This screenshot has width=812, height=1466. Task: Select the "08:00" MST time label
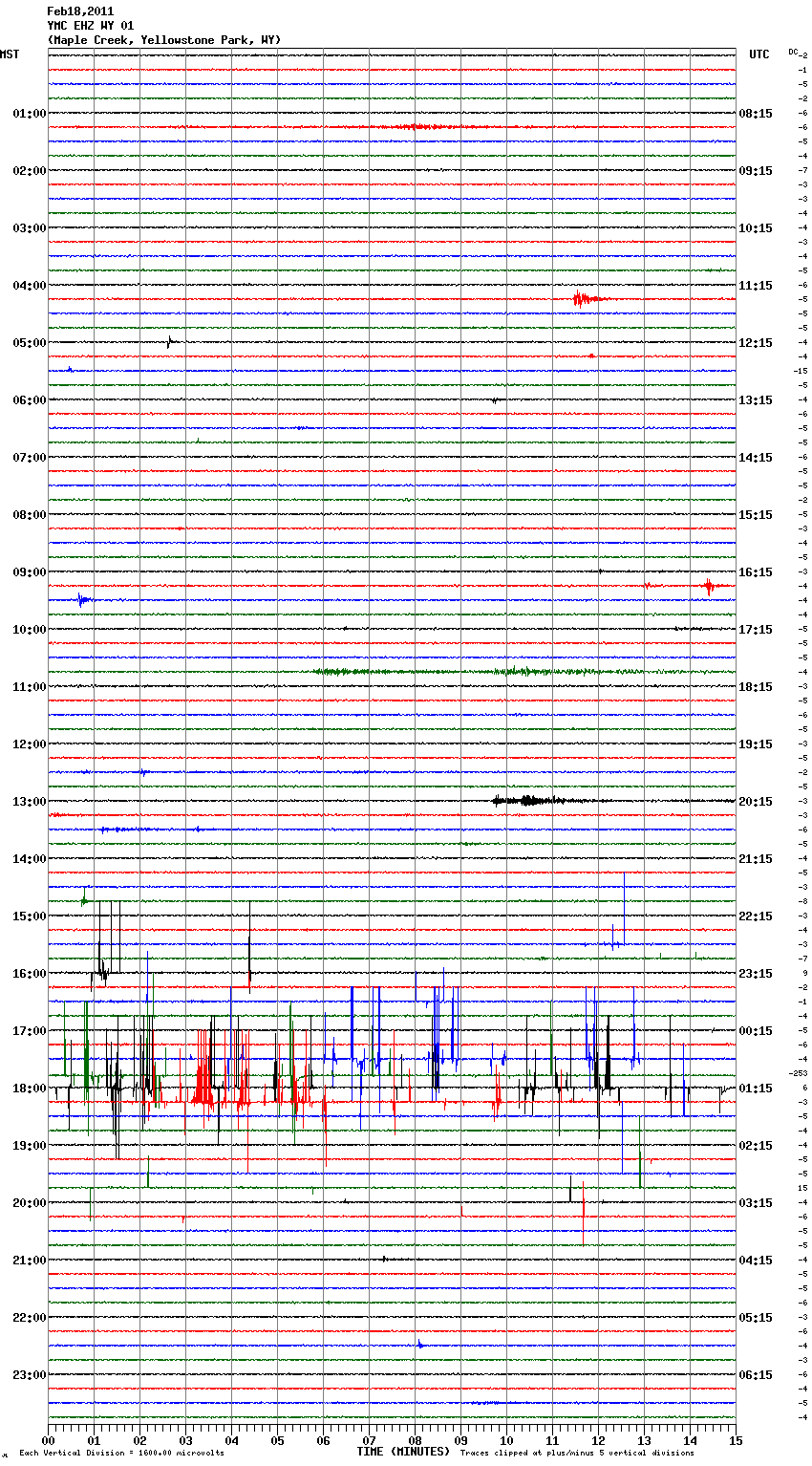click(30, 515)
